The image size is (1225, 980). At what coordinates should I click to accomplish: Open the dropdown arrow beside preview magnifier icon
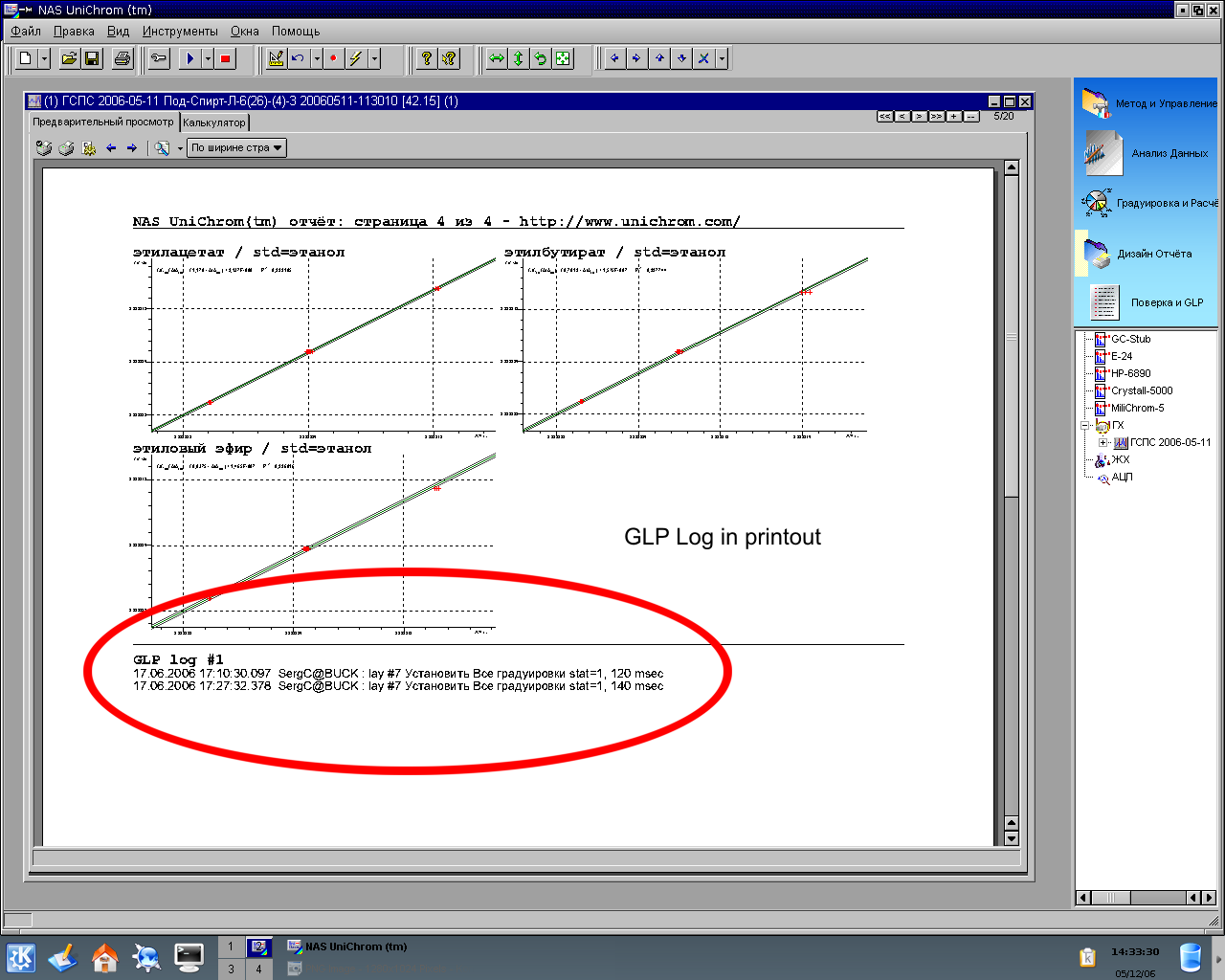pos(180,148)
